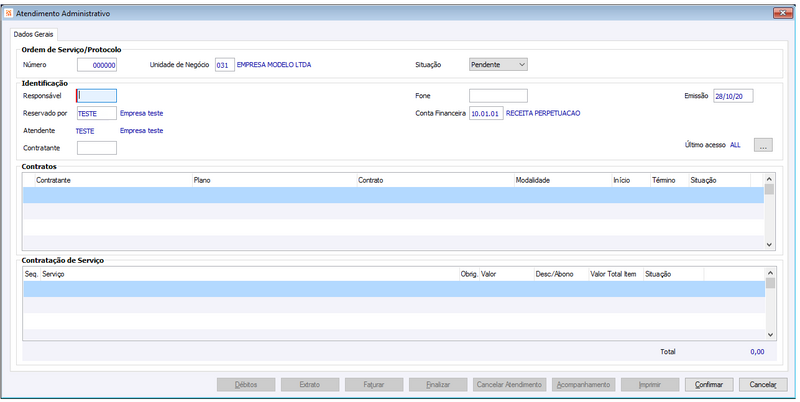Screen dimensions: 800x402
Task: Click the Finalizar button
Action: (438, 385)
